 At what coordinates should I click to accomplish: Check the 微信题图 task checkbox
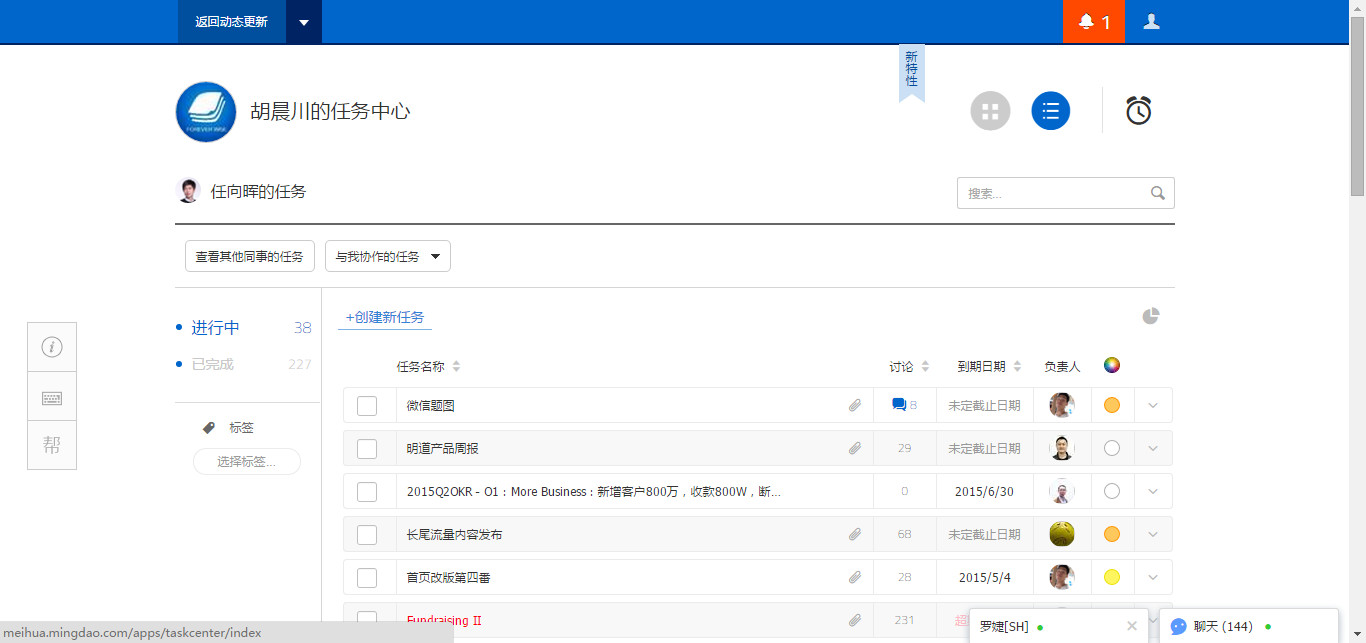tap(367, 406)
